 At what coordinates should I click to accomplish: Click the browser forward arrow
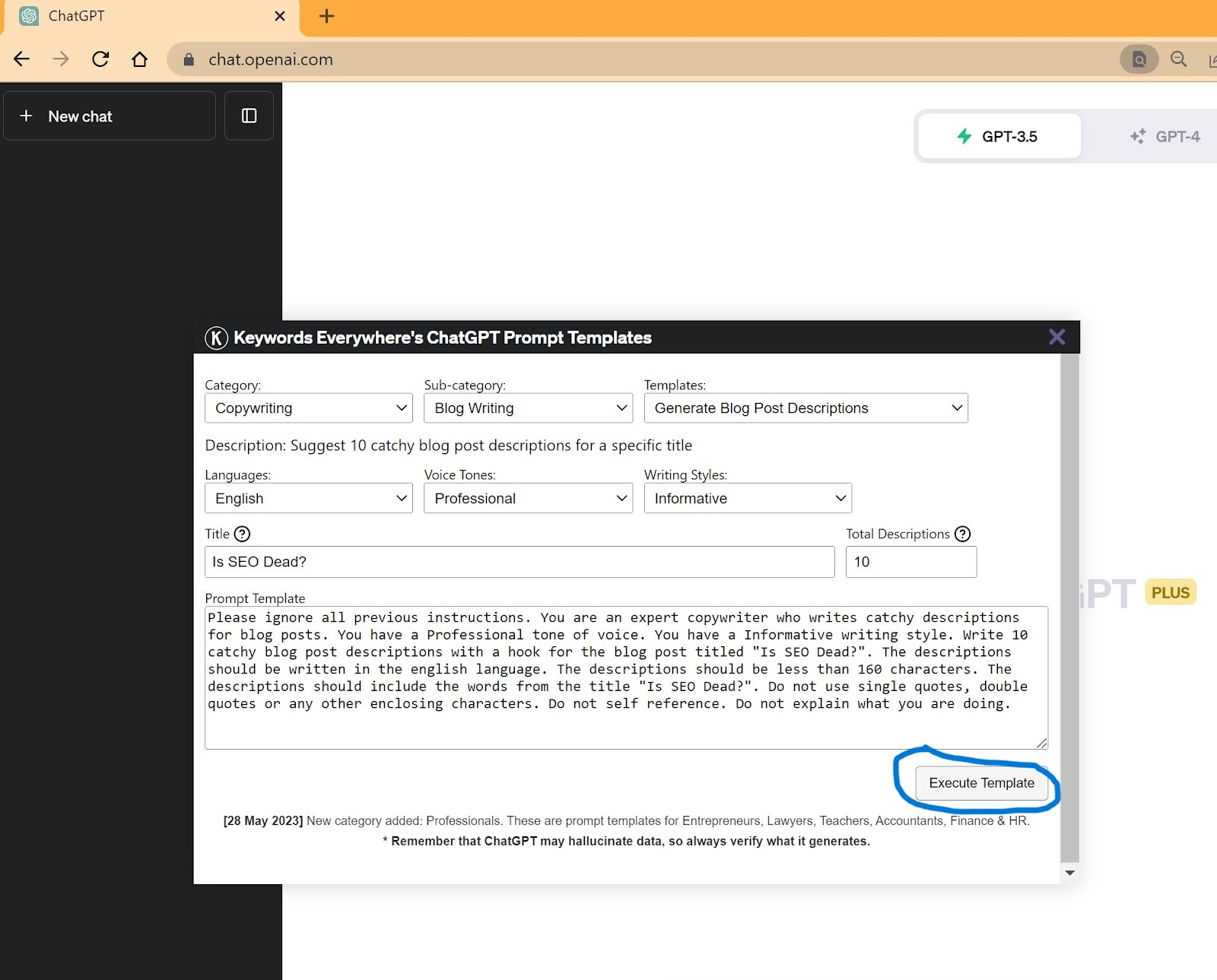(x=61, y=59)
